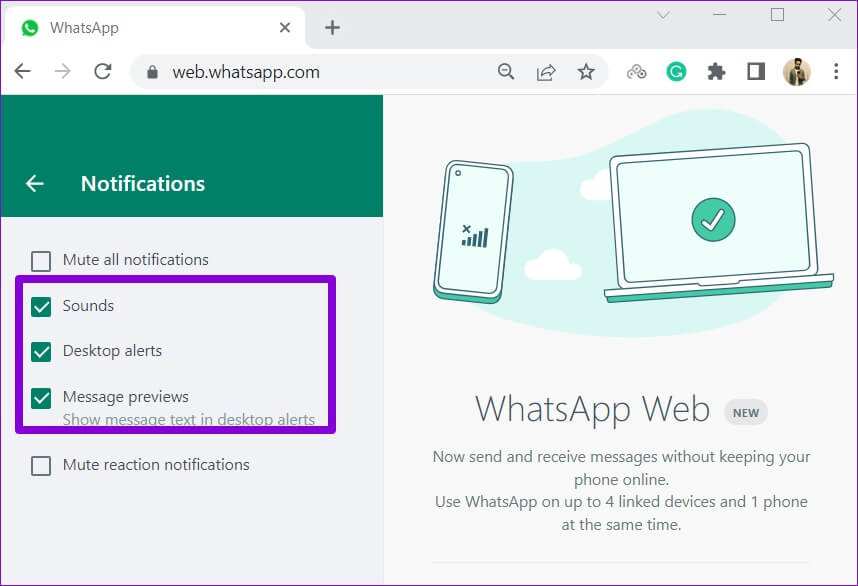Open the Extensions puzzle menu
This screenshot has height=586, width=858.
point(716,72)
